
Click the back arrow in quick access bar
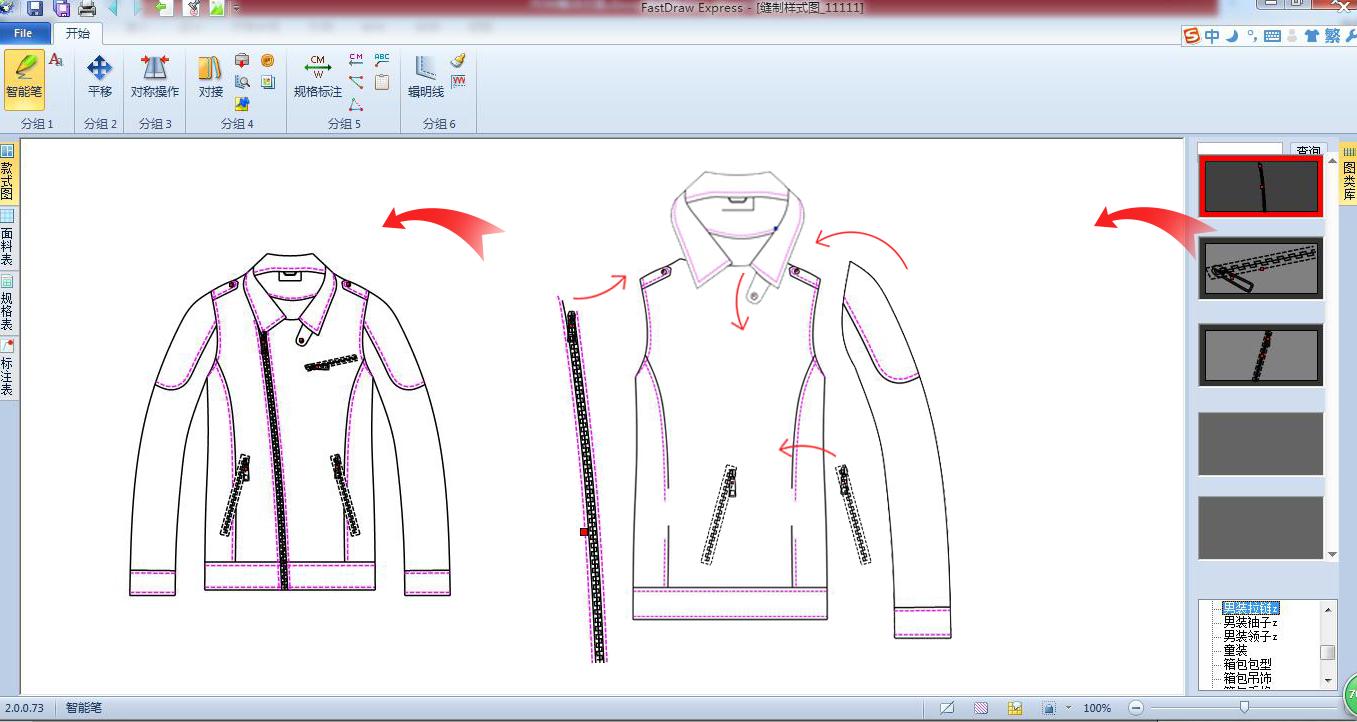(x=113, y=8)
